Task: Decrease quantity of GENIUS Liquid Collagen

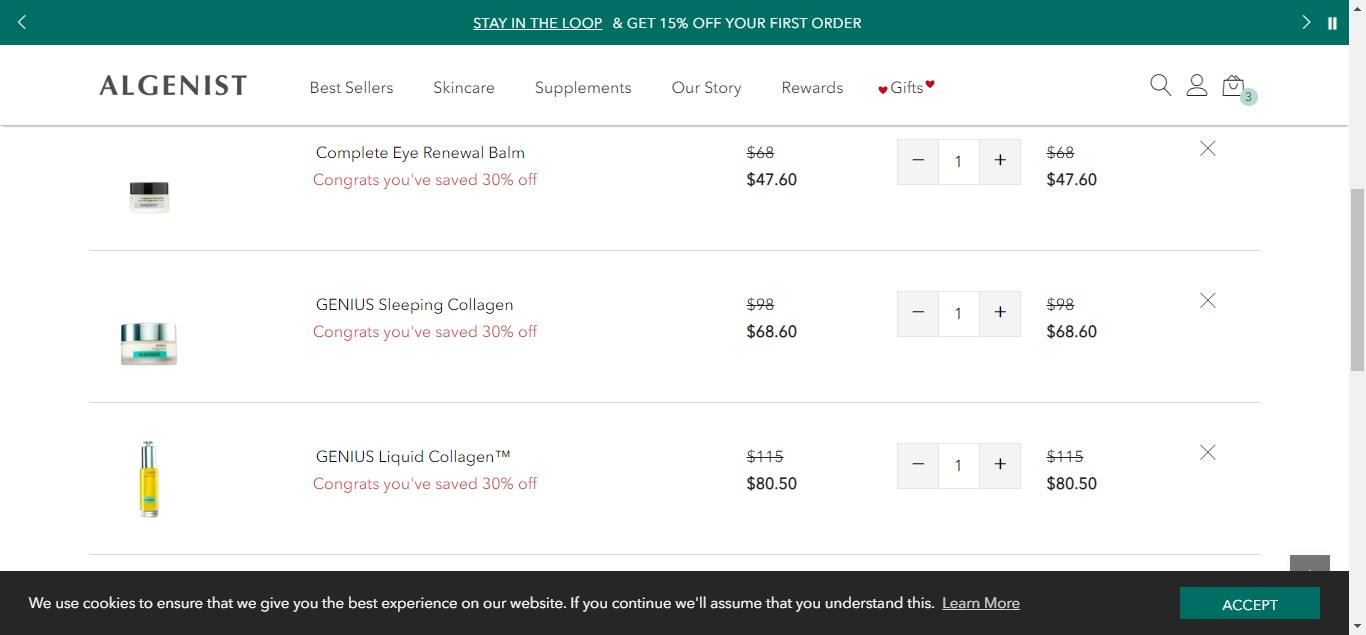Action: (x=918, y=465)
